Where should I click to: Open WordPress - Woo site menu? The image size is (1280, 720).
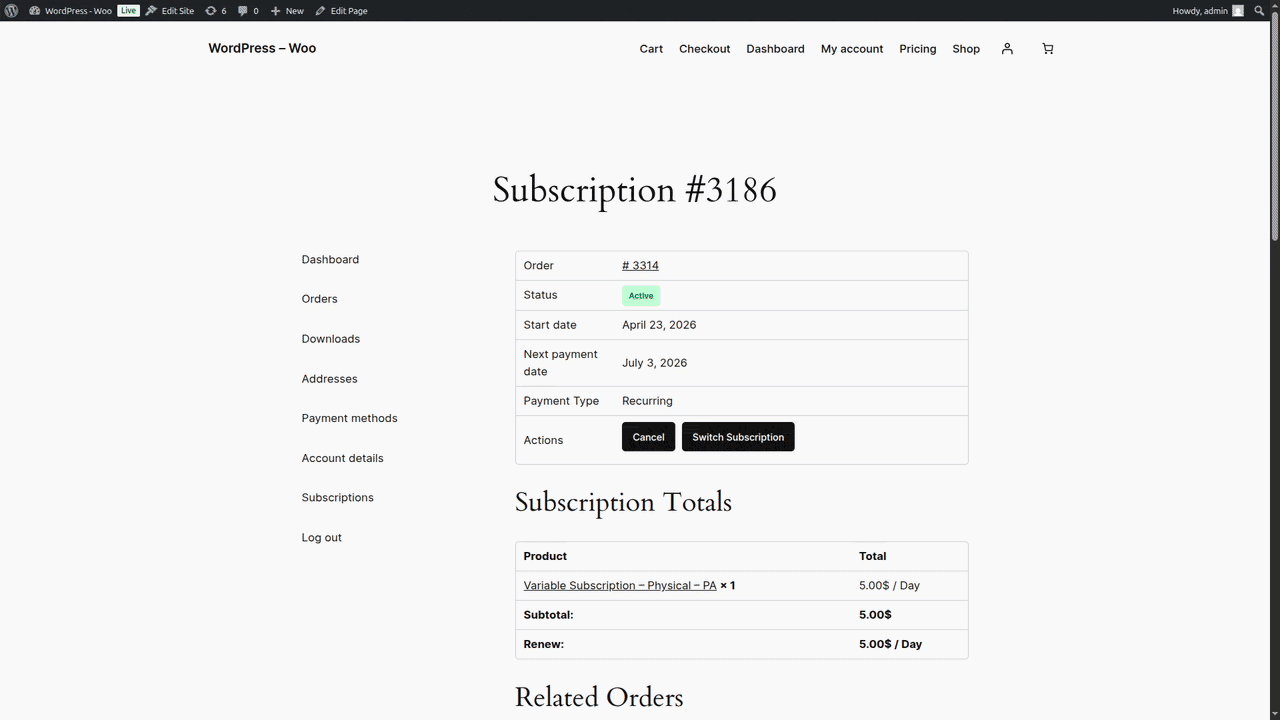[x=70, y=10]
